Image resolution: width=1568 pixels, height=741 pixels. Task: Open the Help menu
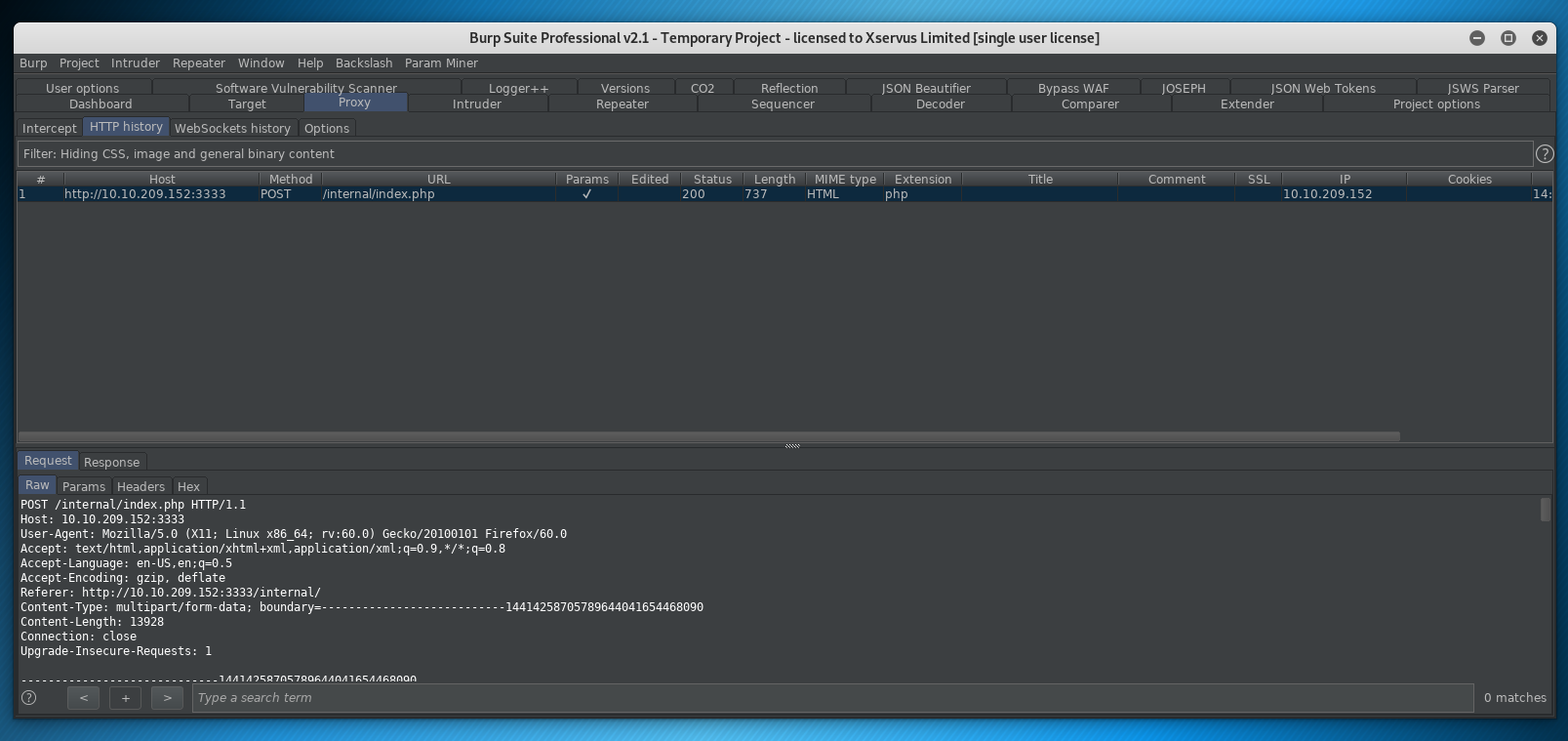point(310,62)
